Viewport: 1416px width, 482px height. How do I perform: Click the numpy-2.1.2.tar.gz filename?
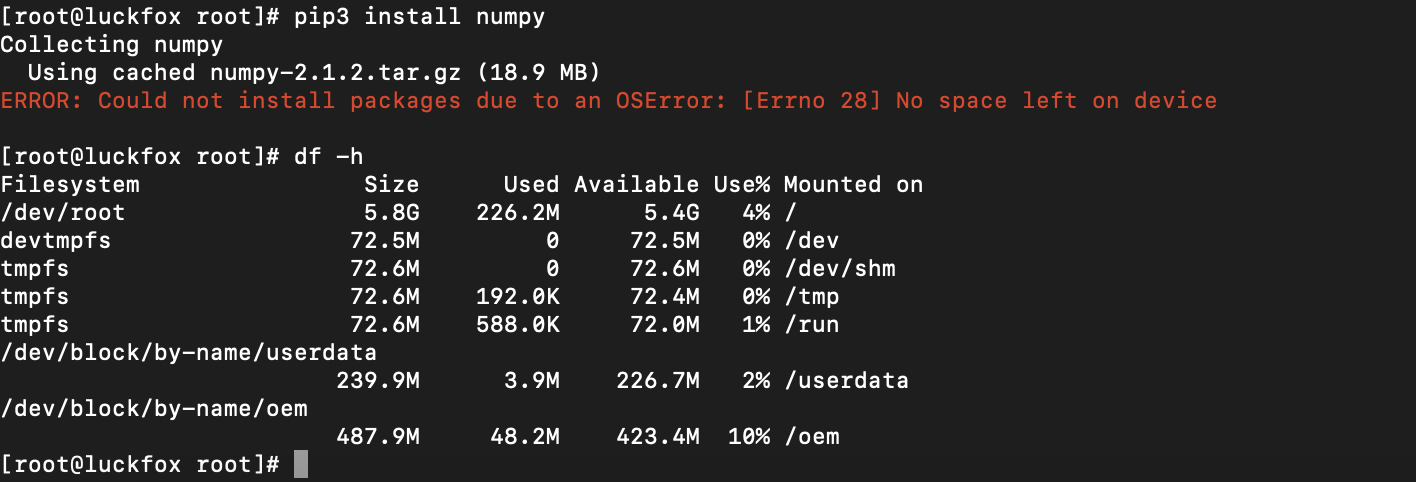336,72
